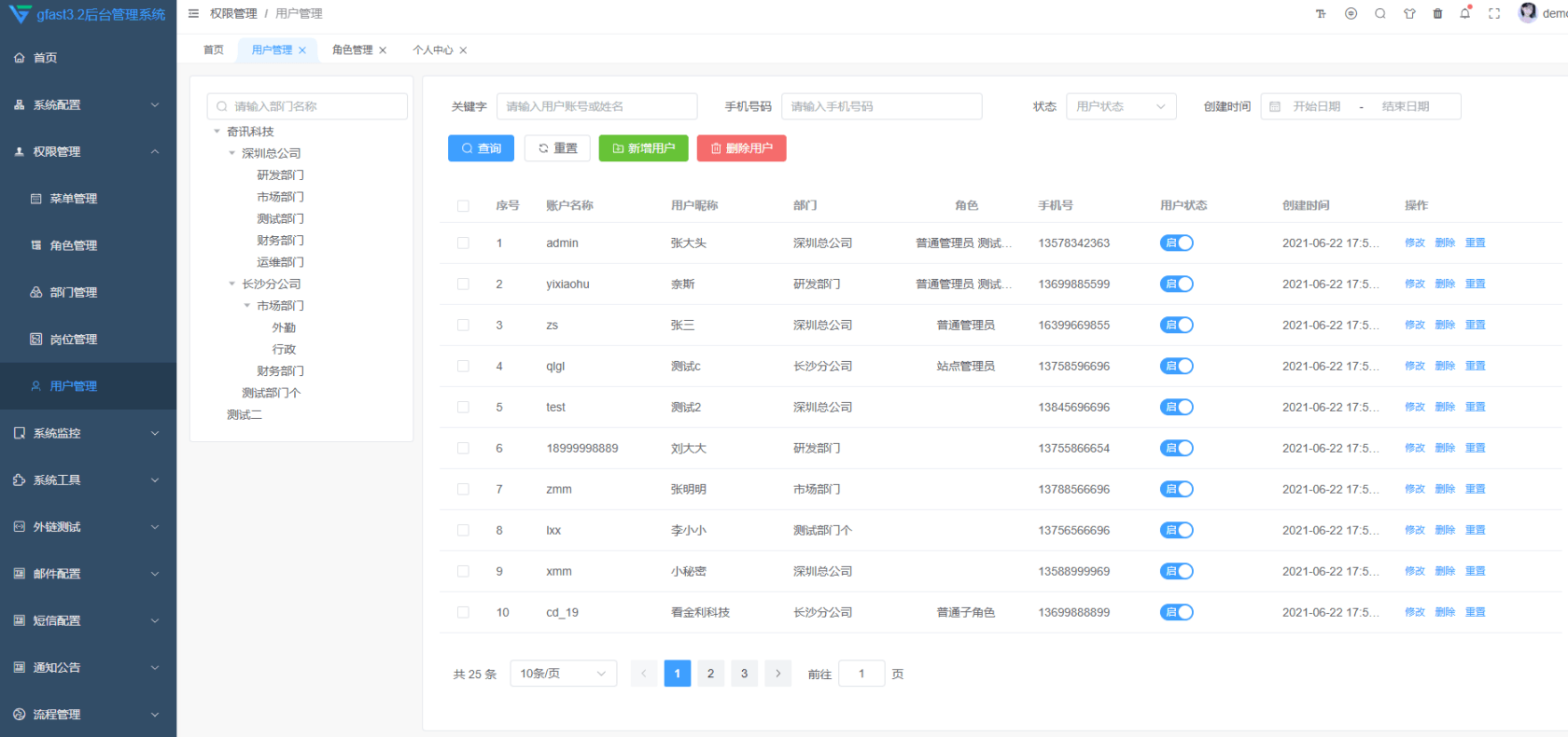Screen dimensions: 1568x737
Task: Toggle fullscreen mode icon
Action: tap(1494, 14)
